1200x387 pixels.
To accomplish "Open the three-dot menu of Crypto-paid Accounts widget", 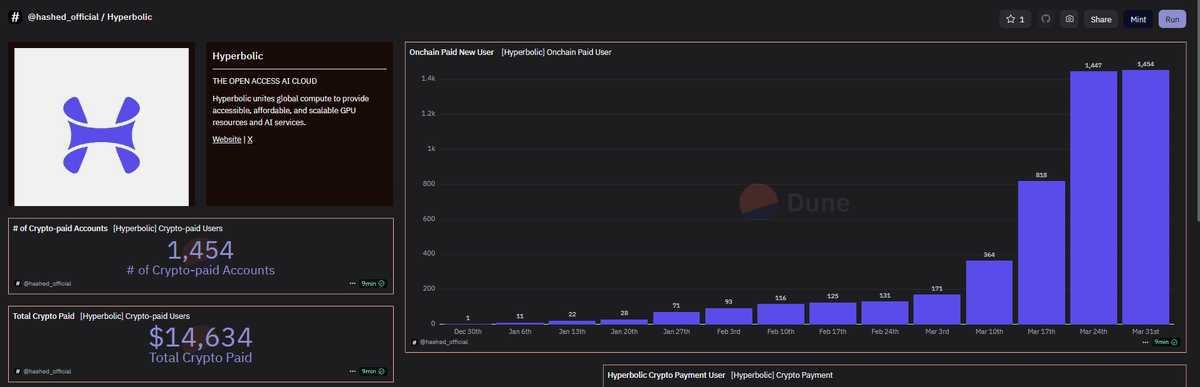I will [352, 284].
